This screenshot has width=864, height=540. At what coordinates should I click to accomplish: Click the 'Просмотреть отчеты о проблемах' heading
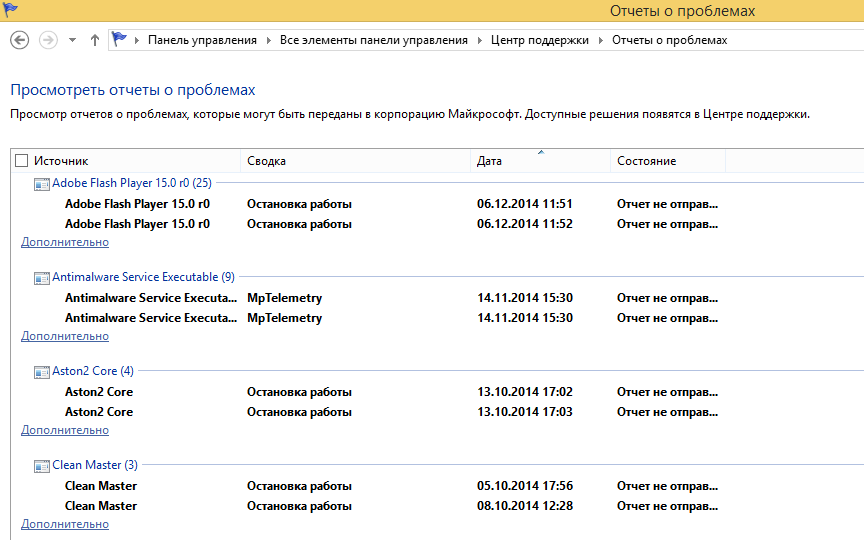(x=133, y=90)
